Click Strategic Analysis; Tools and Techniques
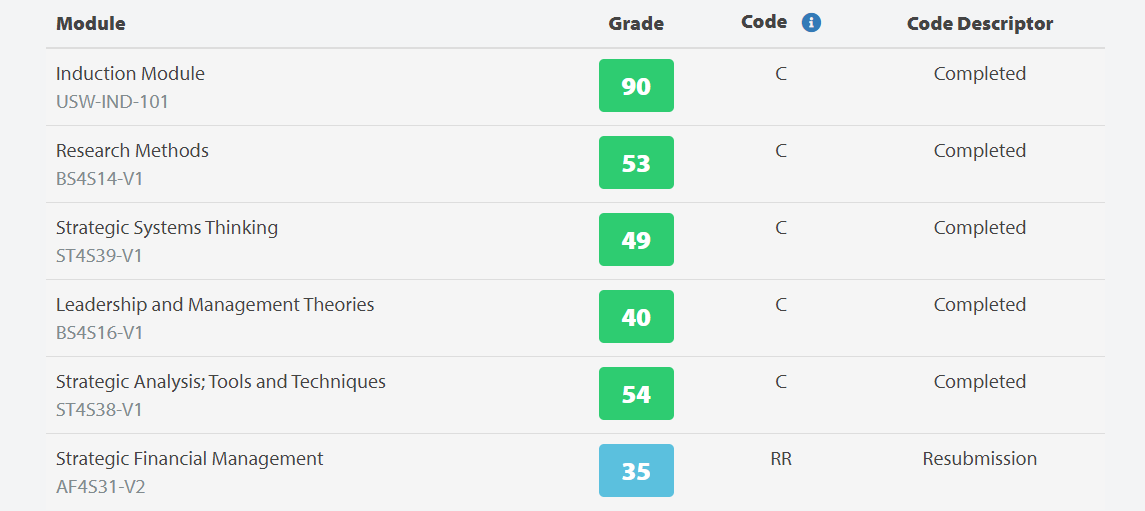 tap(221, 382)
